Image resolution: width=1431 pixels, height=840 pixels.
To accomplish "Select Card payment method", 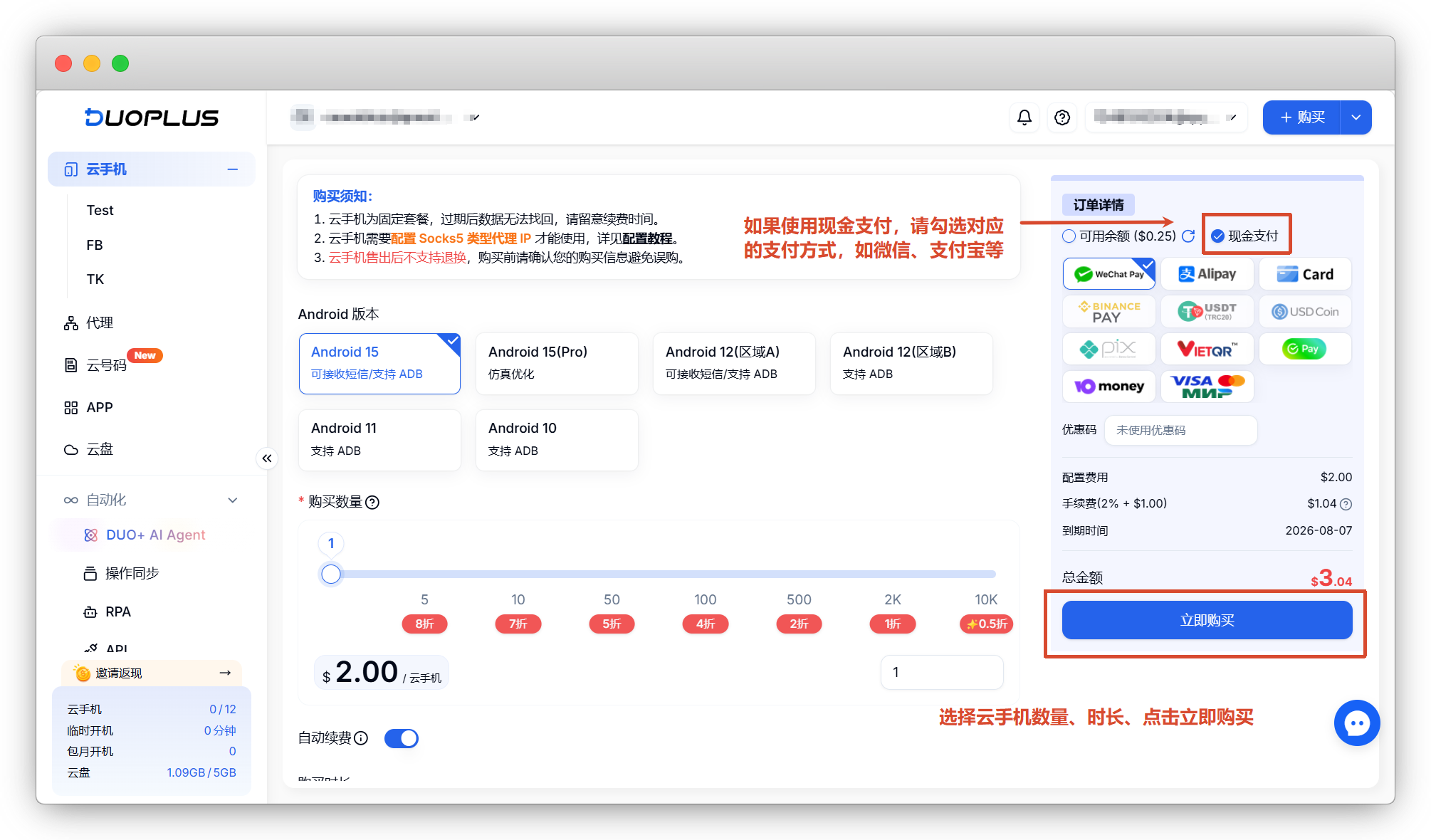I will (1305, 274).
